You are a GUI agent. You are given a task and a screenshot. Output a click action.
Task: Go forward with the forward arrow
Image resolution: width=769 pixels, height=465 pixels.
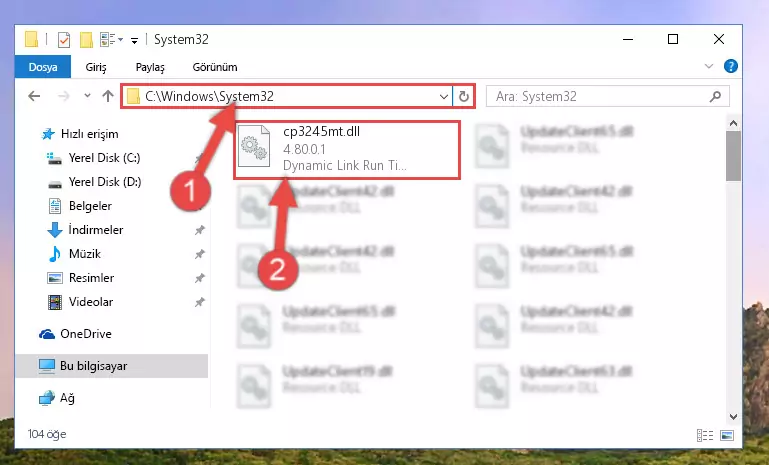(x=64, y=96)
